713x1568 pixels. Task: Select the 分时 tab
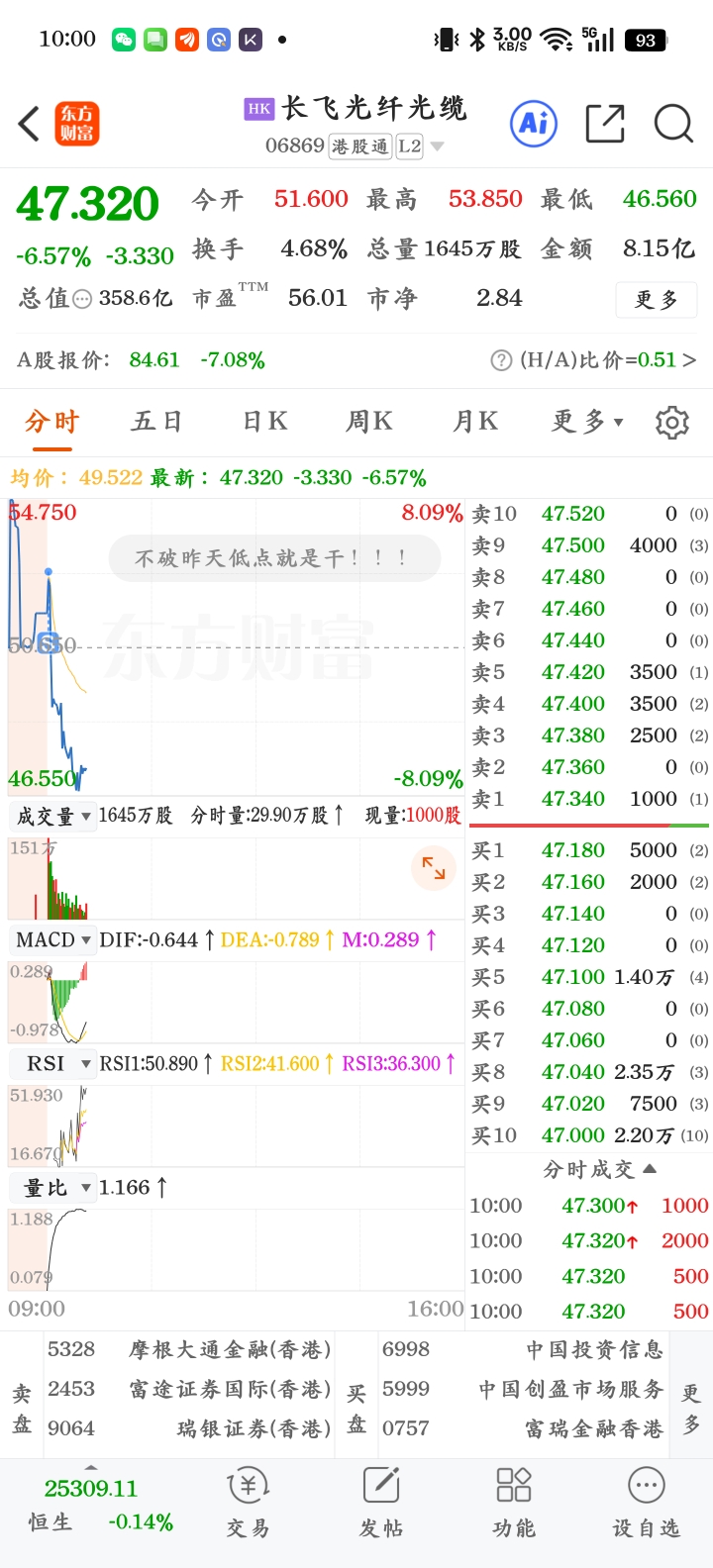pyautogui.click(x=51, y=423)
